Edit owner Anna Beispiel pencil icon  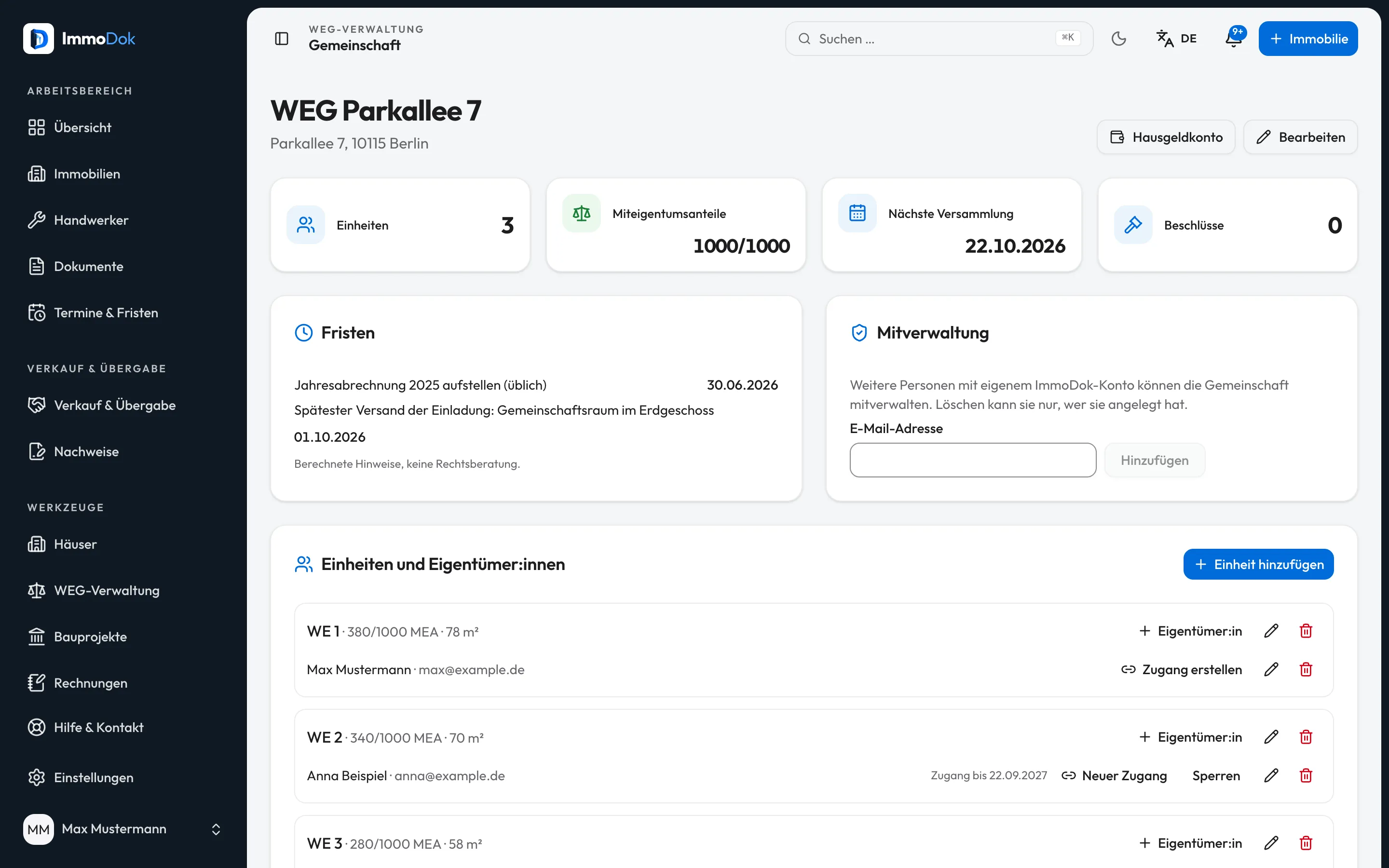[1271, 775]
